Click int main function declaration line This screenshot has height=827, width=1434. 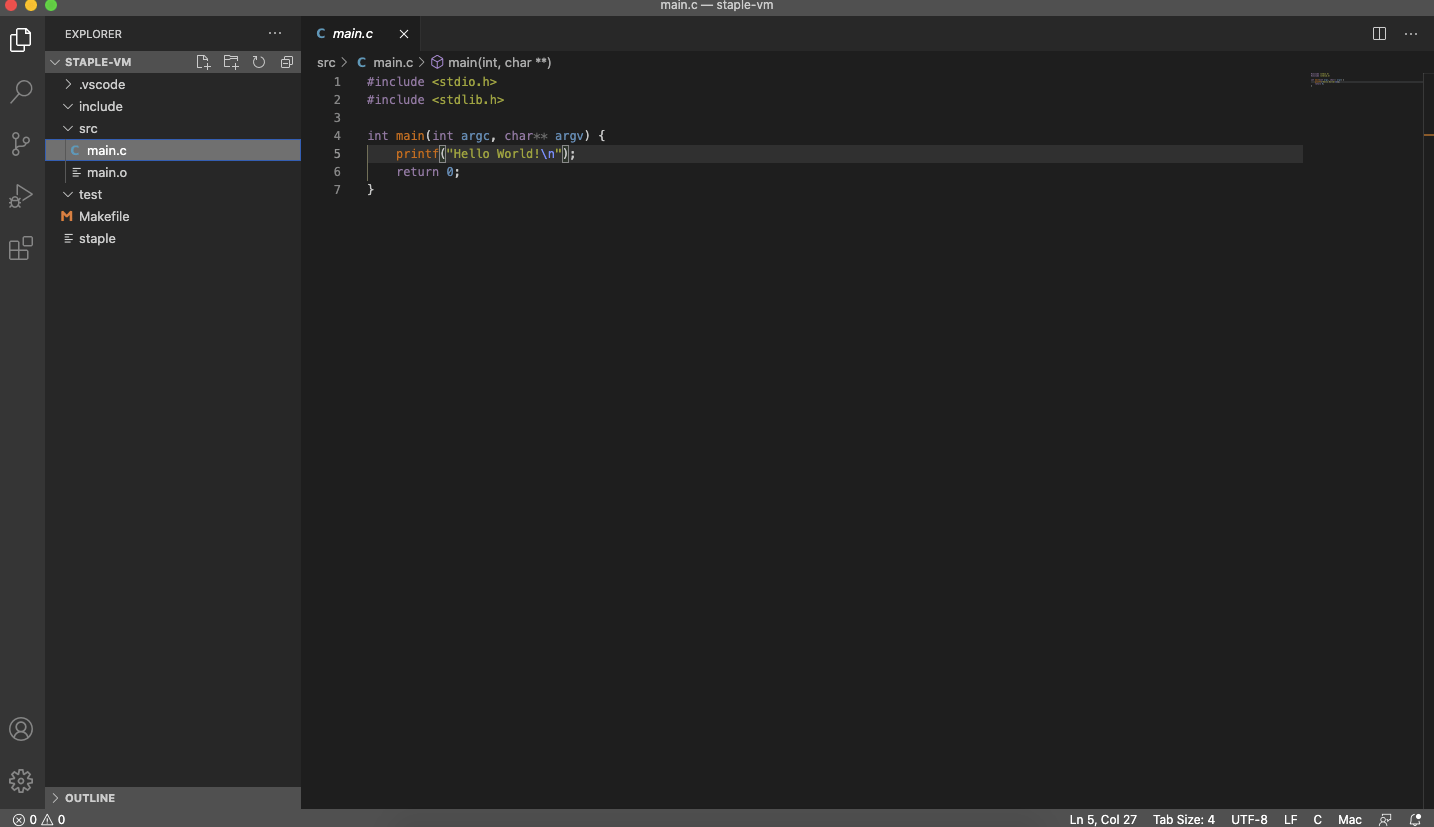click(486, 136)
